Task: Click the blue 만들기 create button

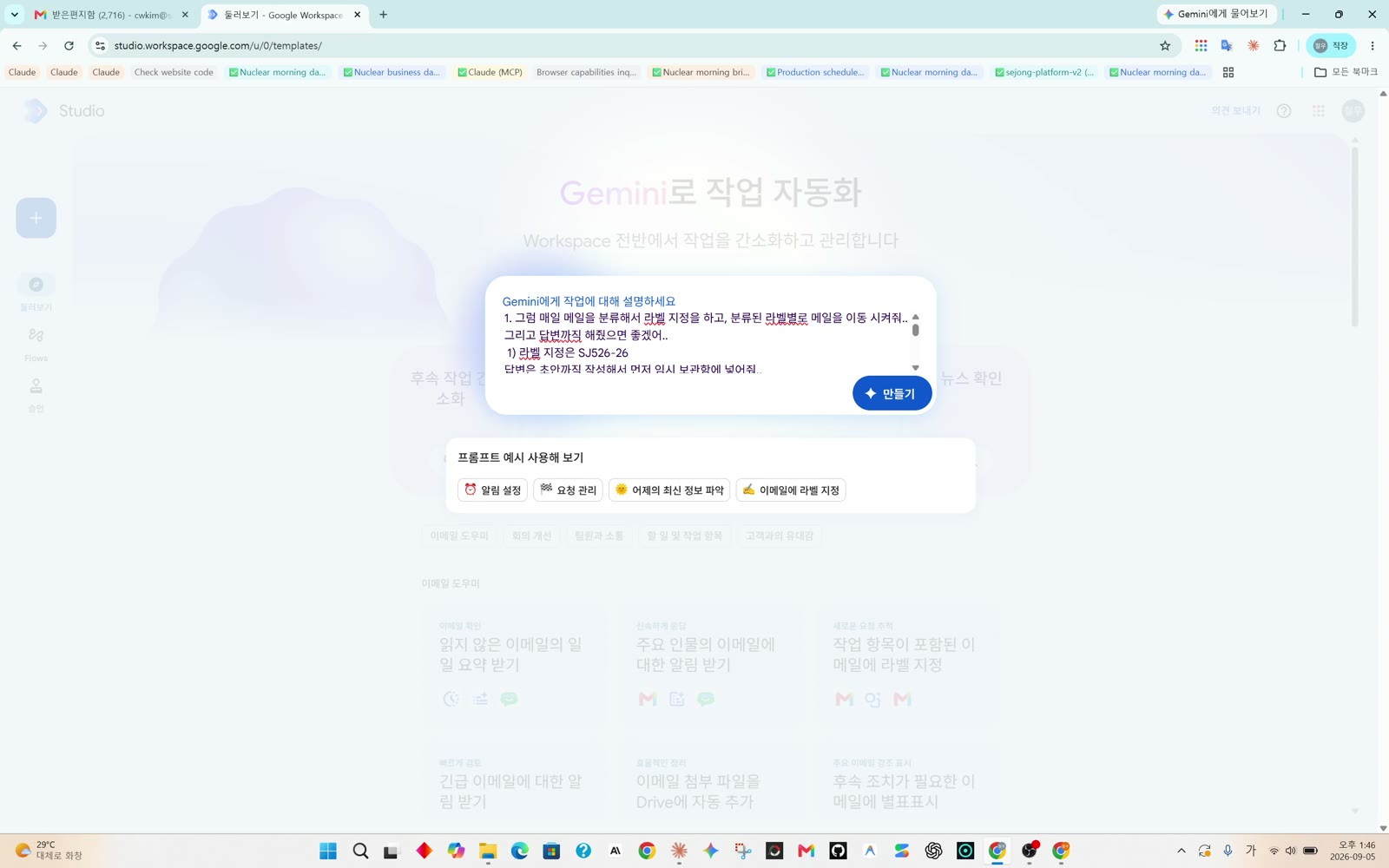Action: 892,393
